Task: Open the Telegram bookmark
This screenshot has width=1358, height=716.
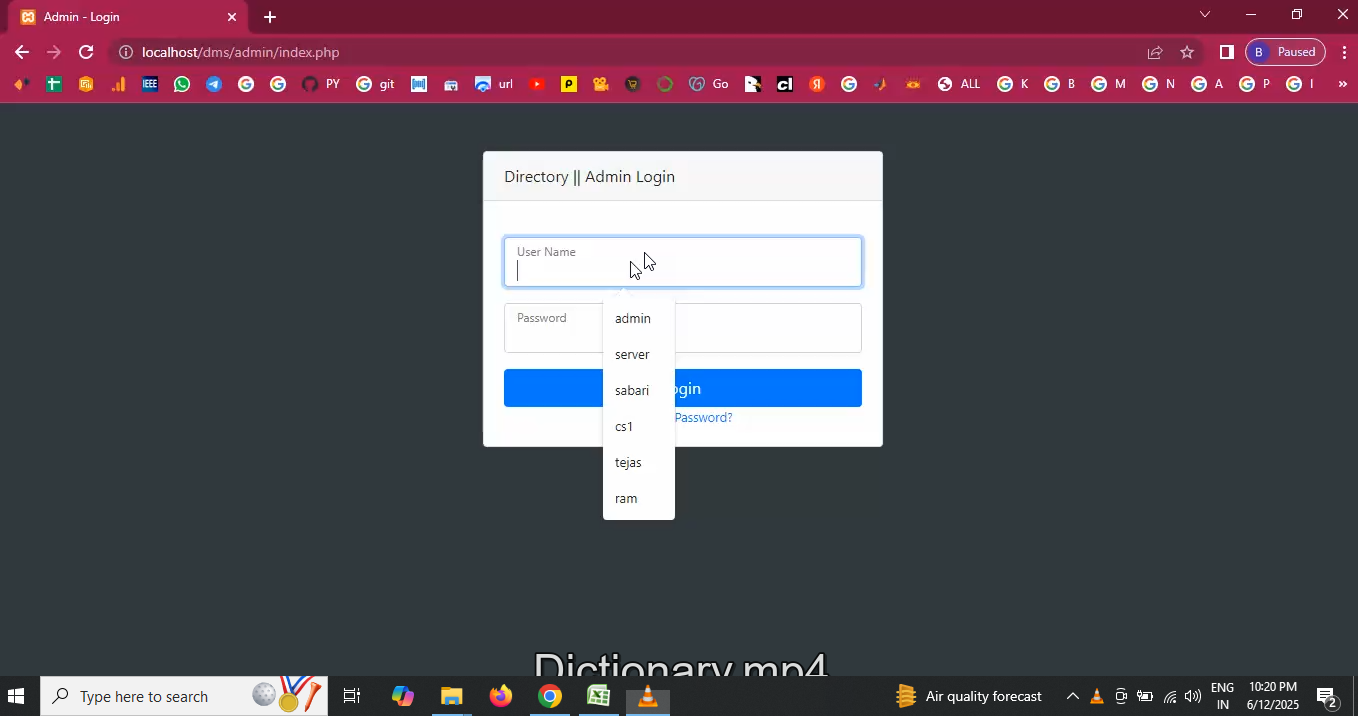Action: (x=214, y=85)
